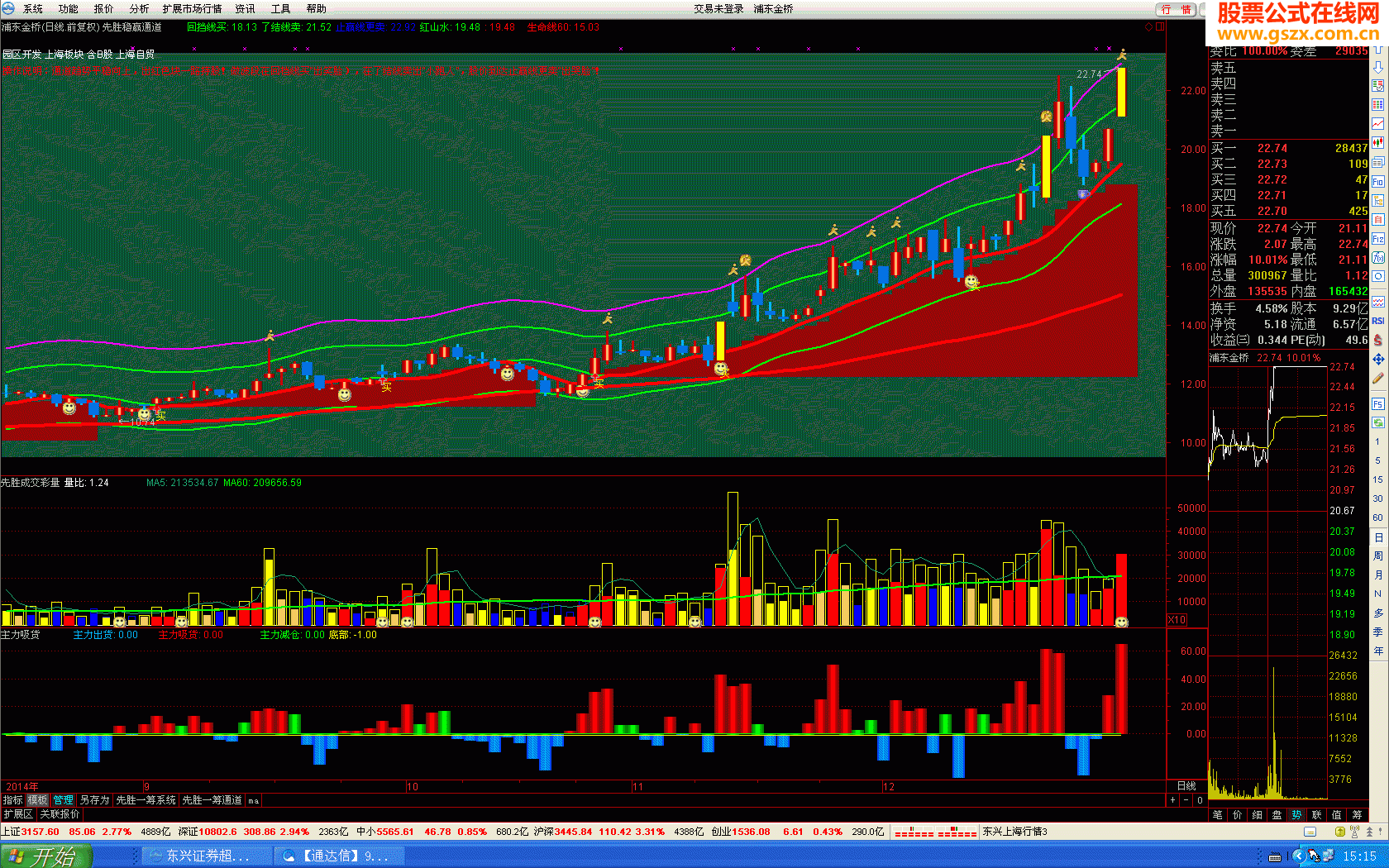Select the pencil drawing tool icon
The width and height of the screenshot is (1389, 868).
[1378, 379]
